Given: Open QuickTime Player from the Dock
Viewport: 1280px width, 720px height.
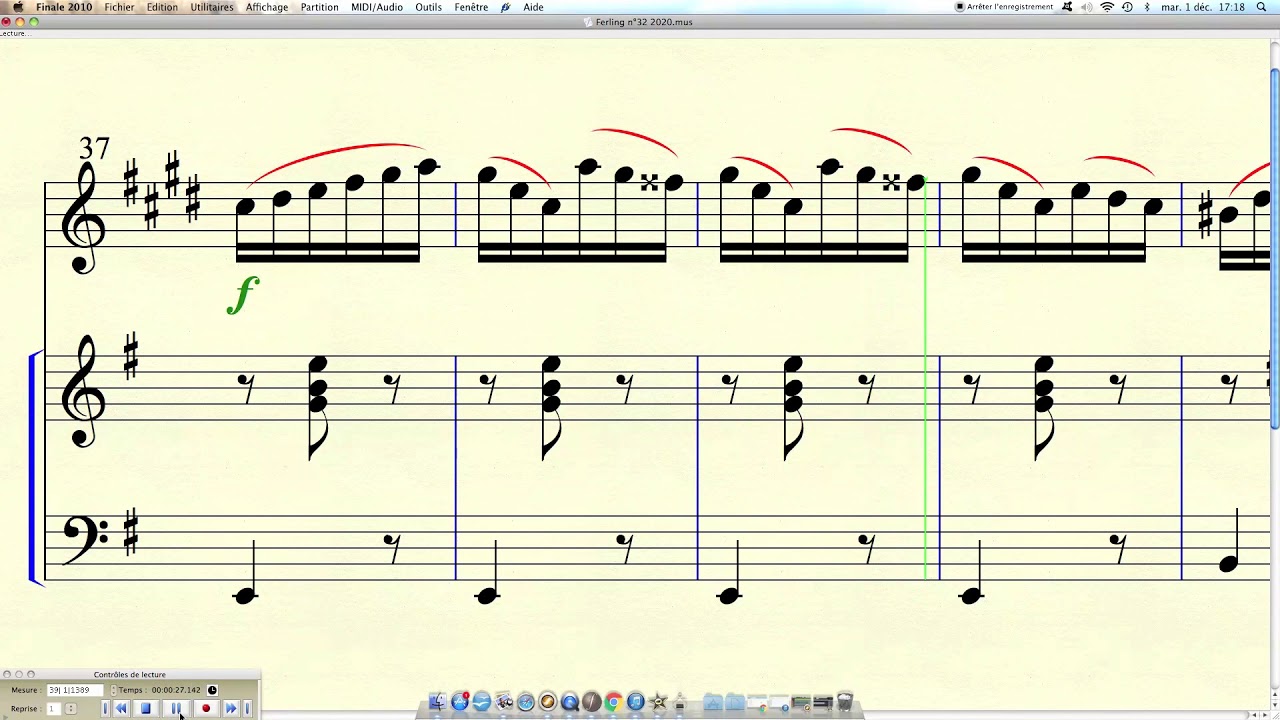Looking at the screenshot, I should pos(570,702).
